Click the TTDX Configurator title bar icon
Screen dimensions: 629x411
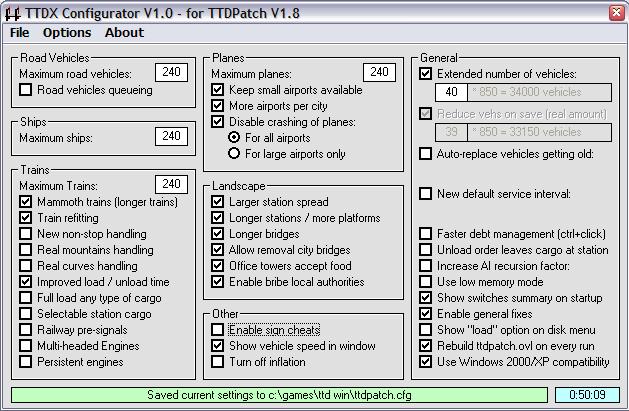[12, 14]
